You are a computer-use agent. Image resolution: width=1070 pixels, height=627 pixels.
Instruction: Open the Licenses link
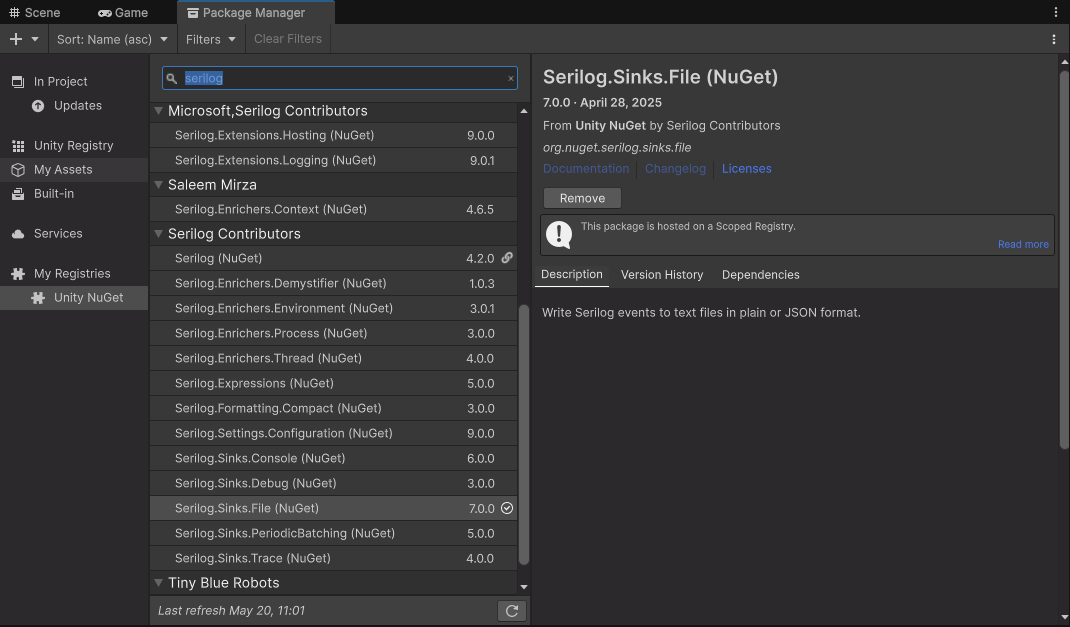click(746, 168)
